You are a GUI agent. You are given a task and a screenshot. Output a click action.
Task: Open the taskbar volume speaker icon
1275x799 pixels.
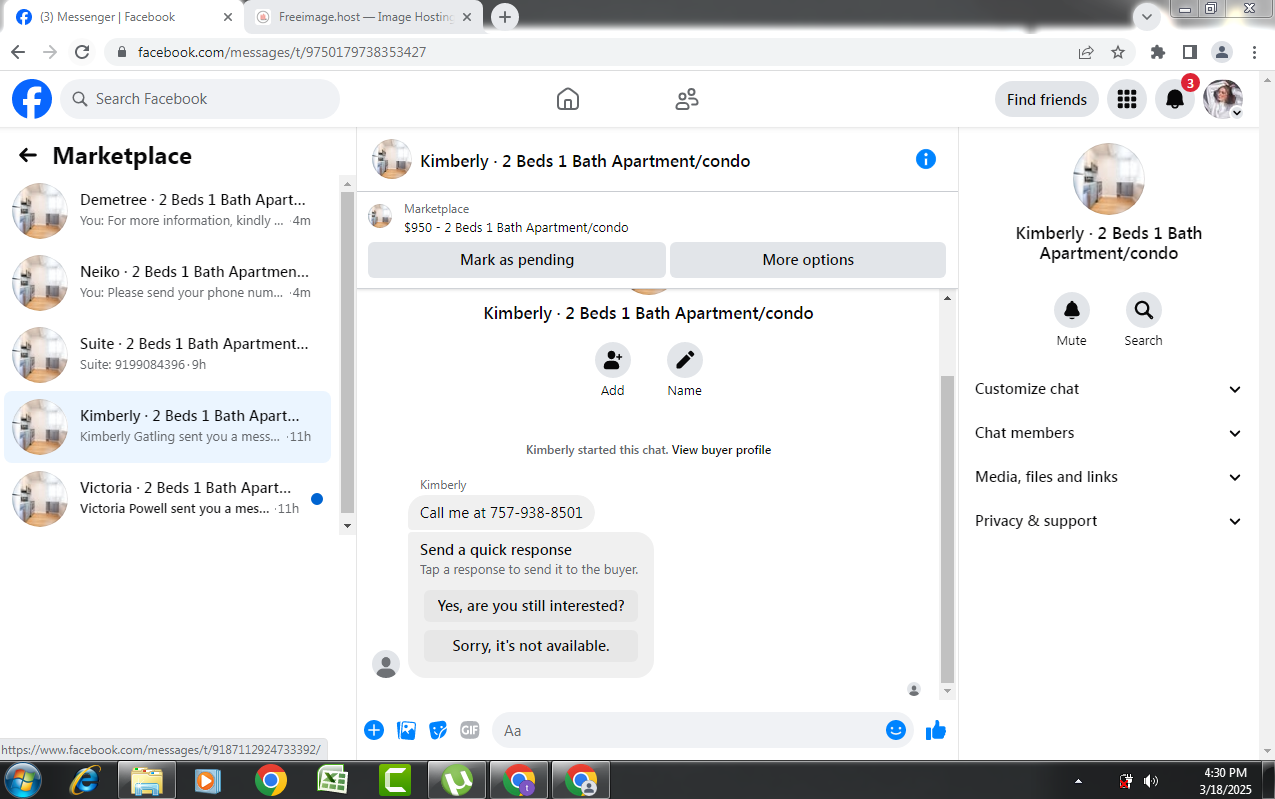tap(1151, 781)
